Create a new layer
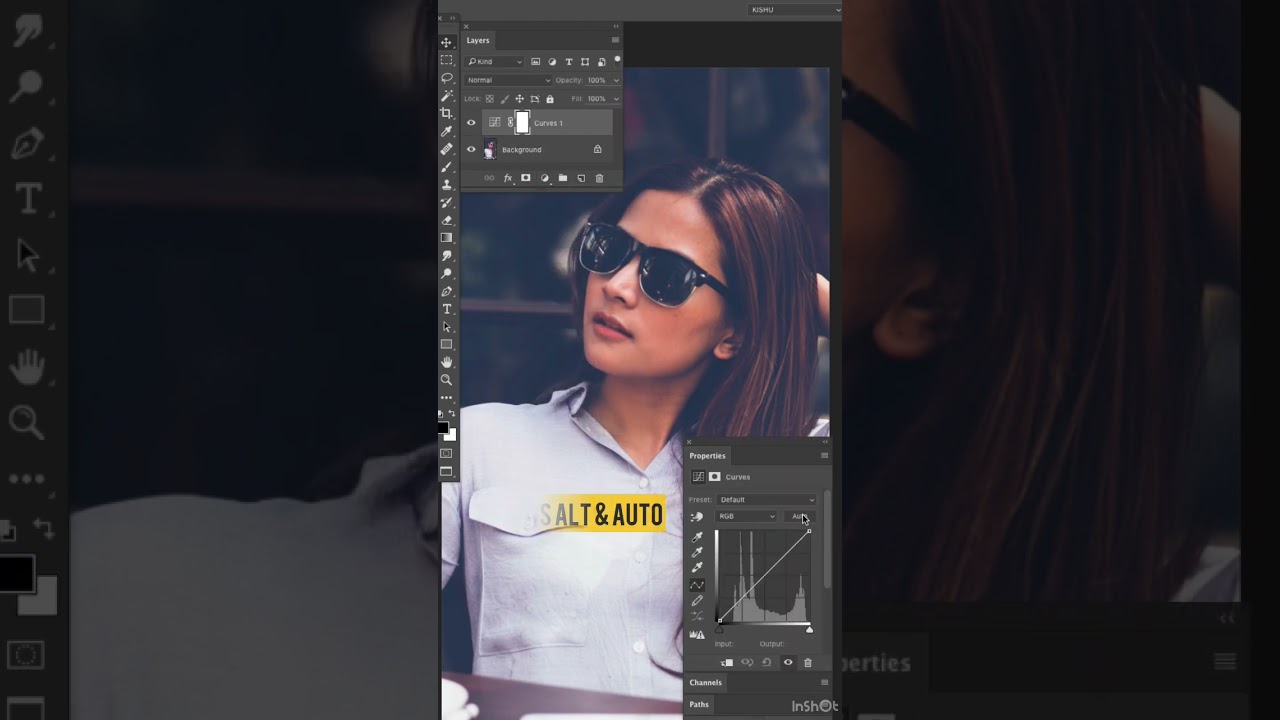1280x720 pixels. tap(581, 178)
